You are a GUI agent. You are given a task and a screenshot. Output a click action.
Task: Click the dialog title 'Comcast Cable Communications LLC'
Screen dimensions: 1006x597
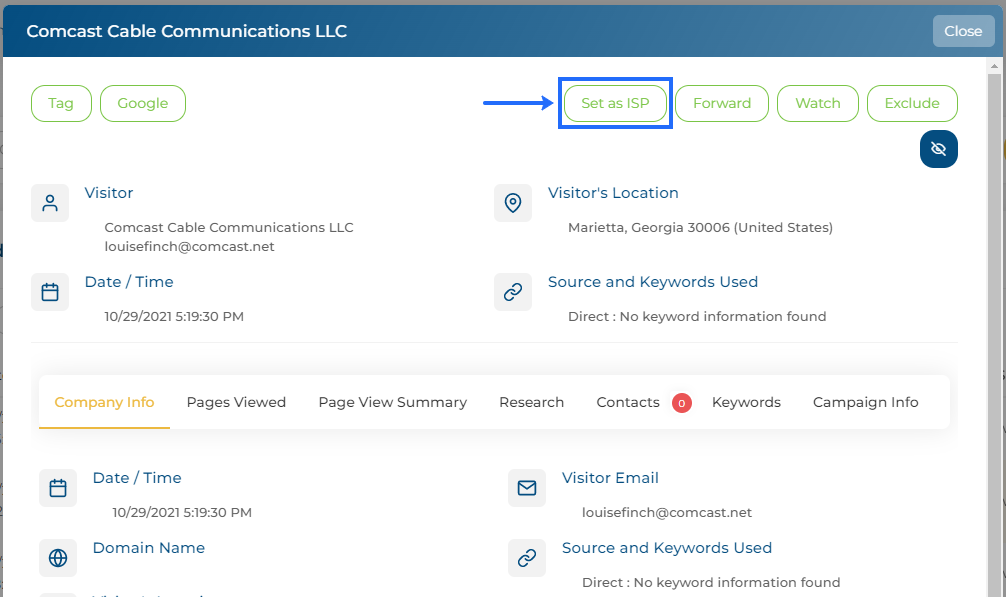click(187, 31)
